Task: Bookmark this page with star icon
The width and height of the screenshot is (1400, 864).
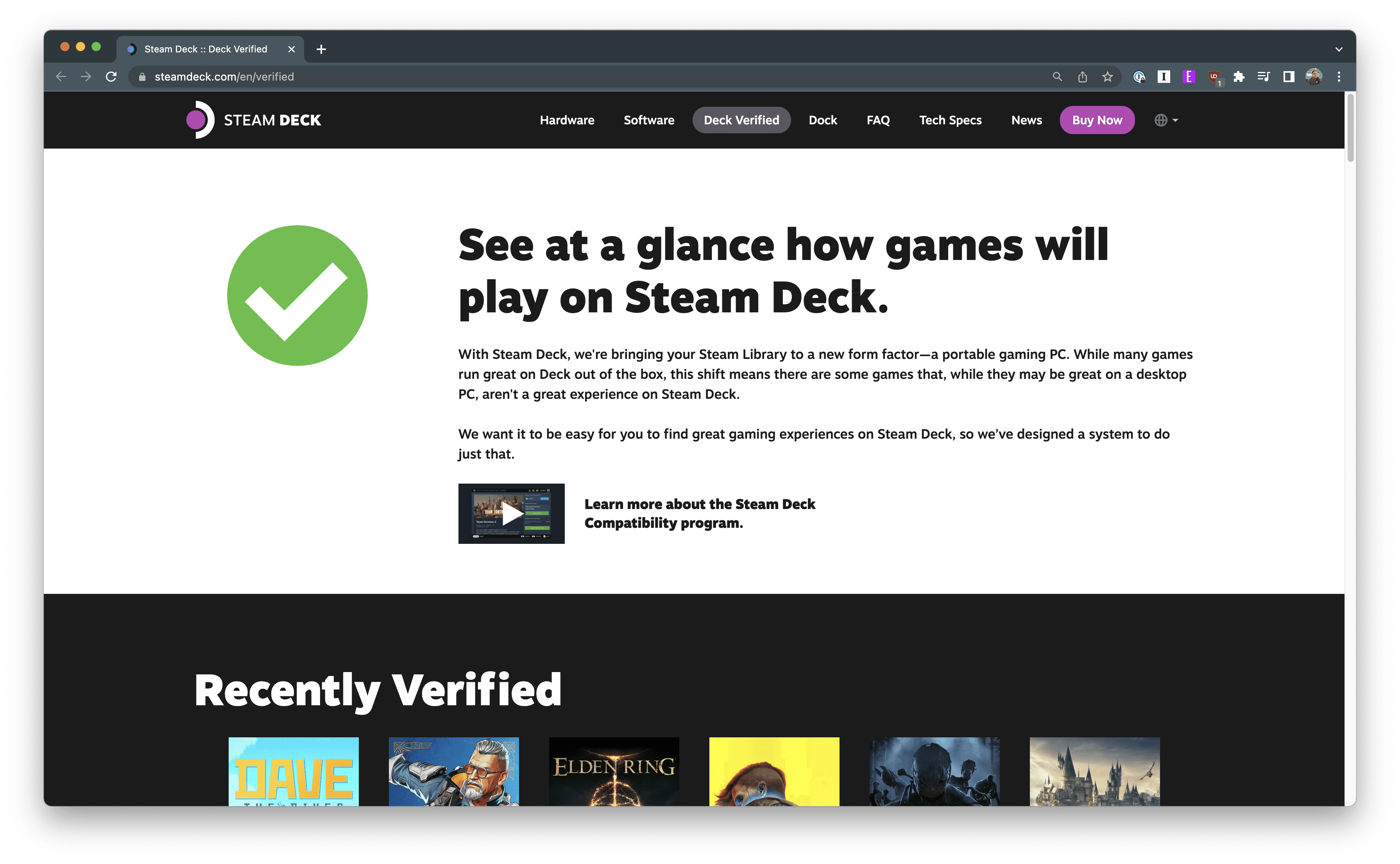Action: click(1108, 77)
